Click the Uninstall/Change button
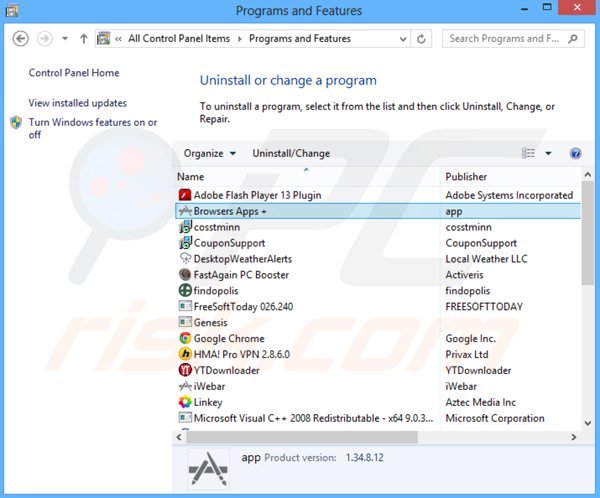 [x=291, y=153]
